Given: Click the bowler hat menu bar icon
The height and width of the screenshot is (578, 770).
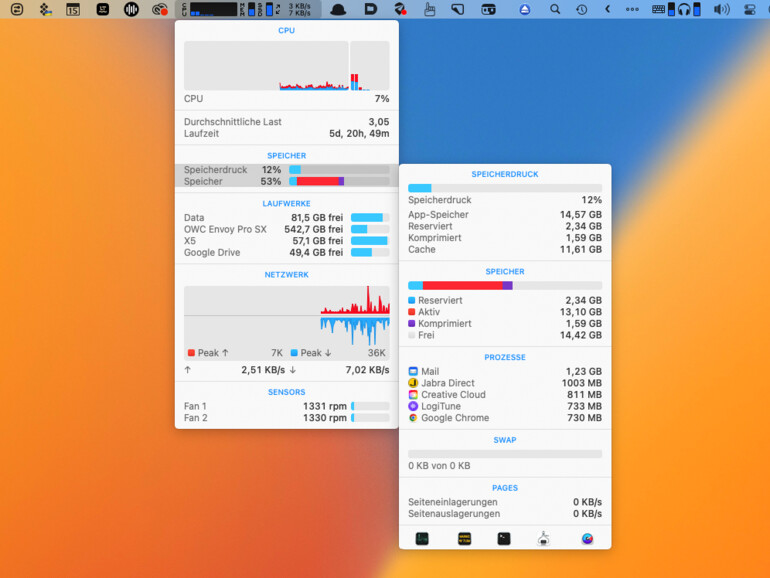Looking at the screenshot, I should click(338, 9).
